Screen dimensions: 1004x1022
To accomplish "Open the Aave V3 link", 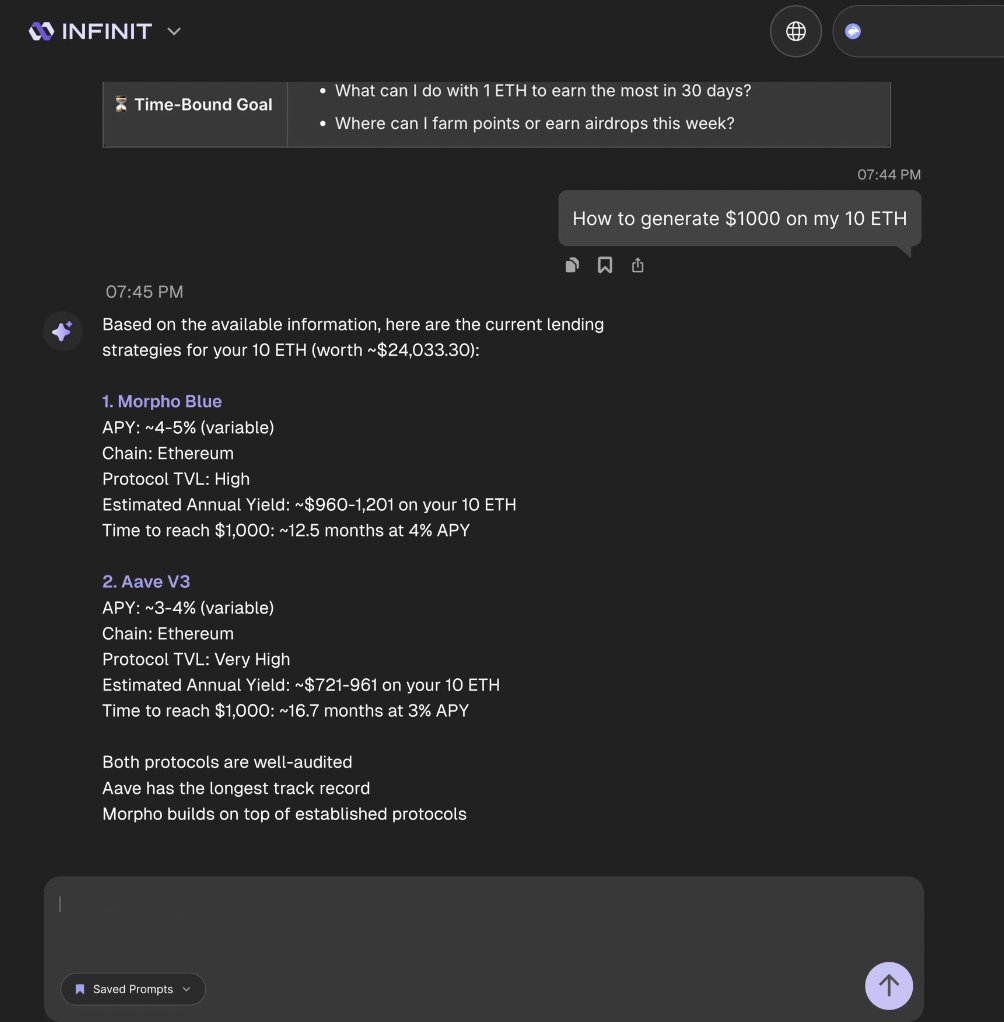I will pos(146,581).
